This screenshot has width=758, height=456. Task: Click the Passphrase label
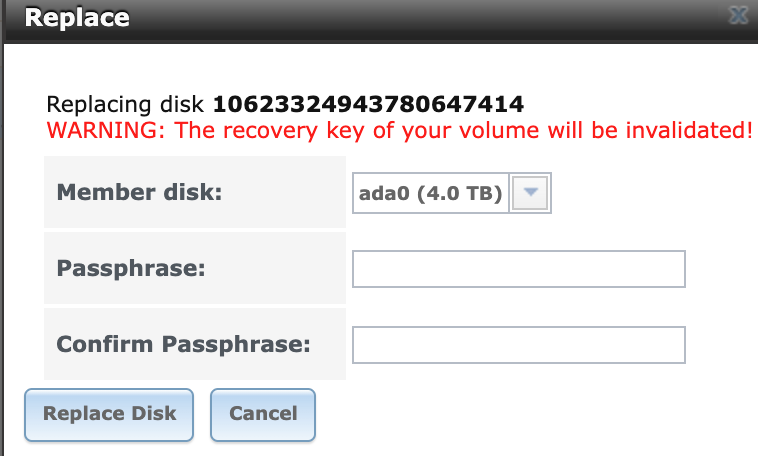point(131,268)
